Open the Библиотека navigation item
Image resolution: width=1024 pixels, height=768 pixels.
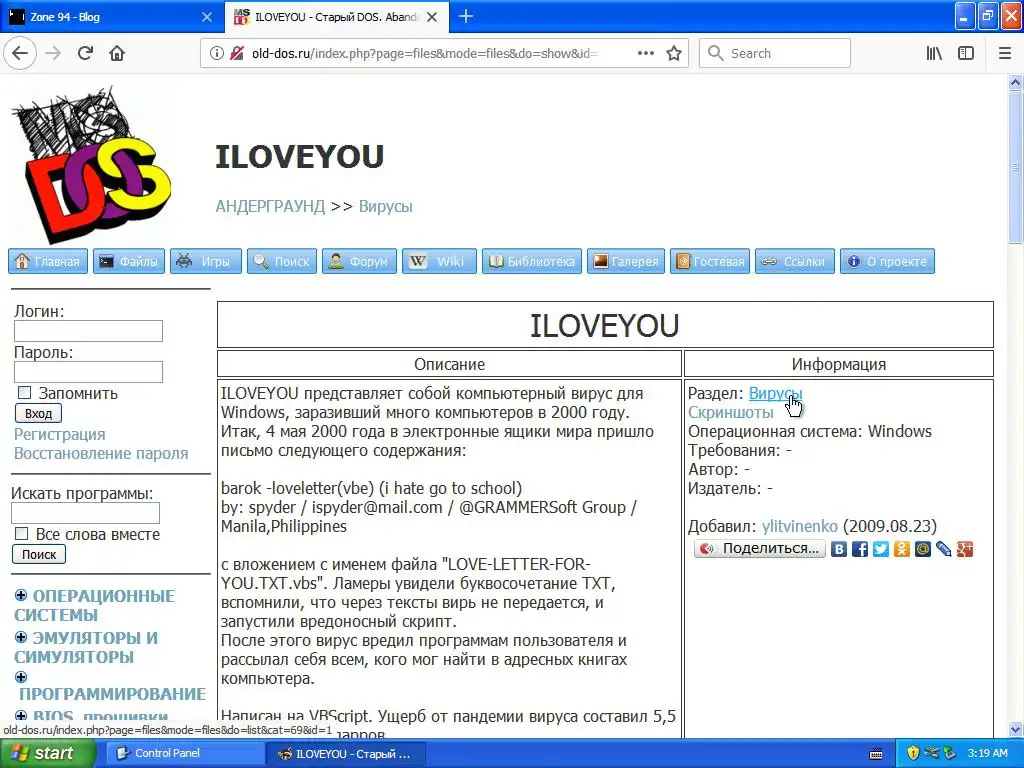click(x=532, y=261)
